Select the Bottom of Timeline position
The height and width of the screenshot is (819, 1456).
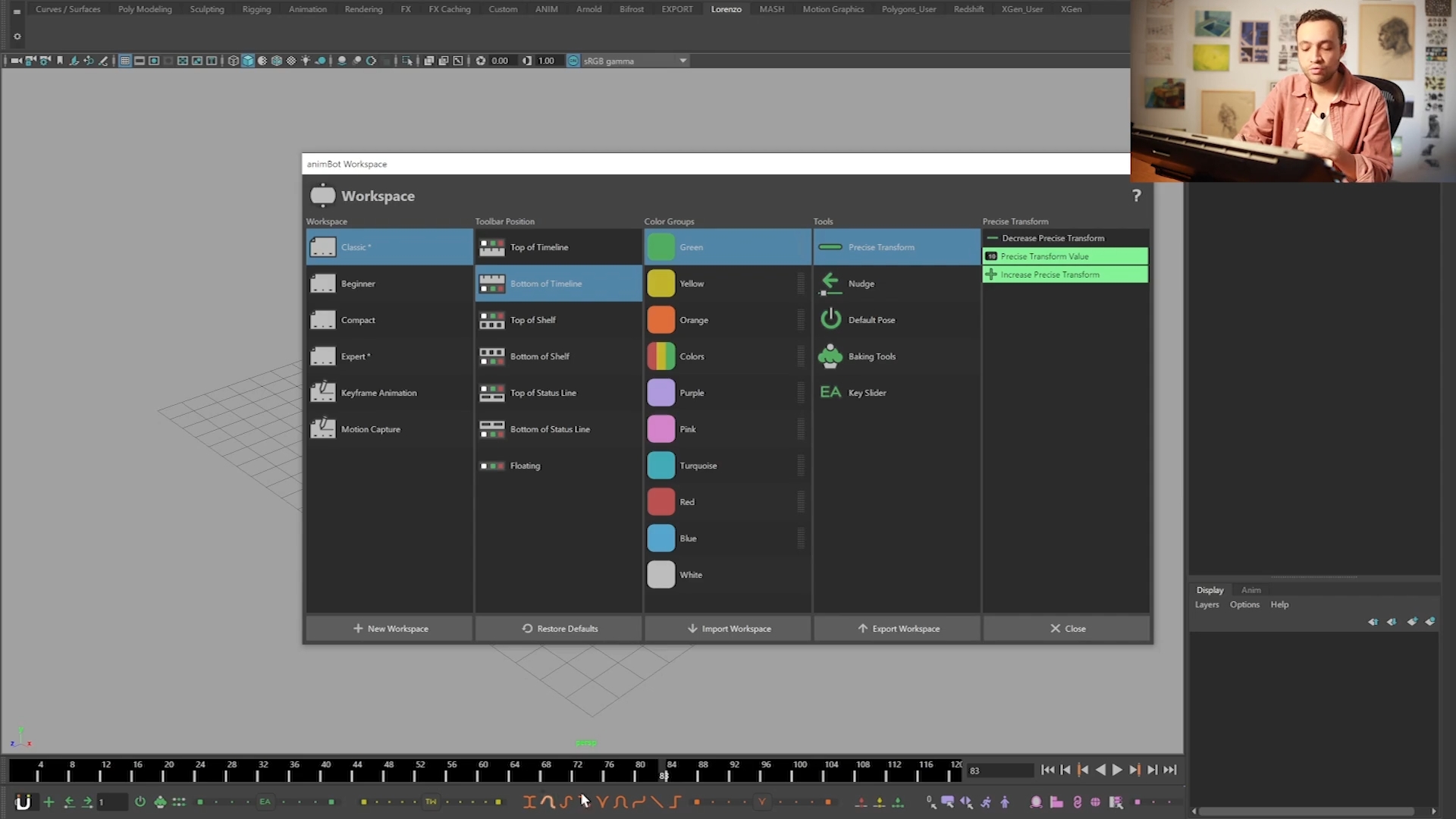coord(558,284)
